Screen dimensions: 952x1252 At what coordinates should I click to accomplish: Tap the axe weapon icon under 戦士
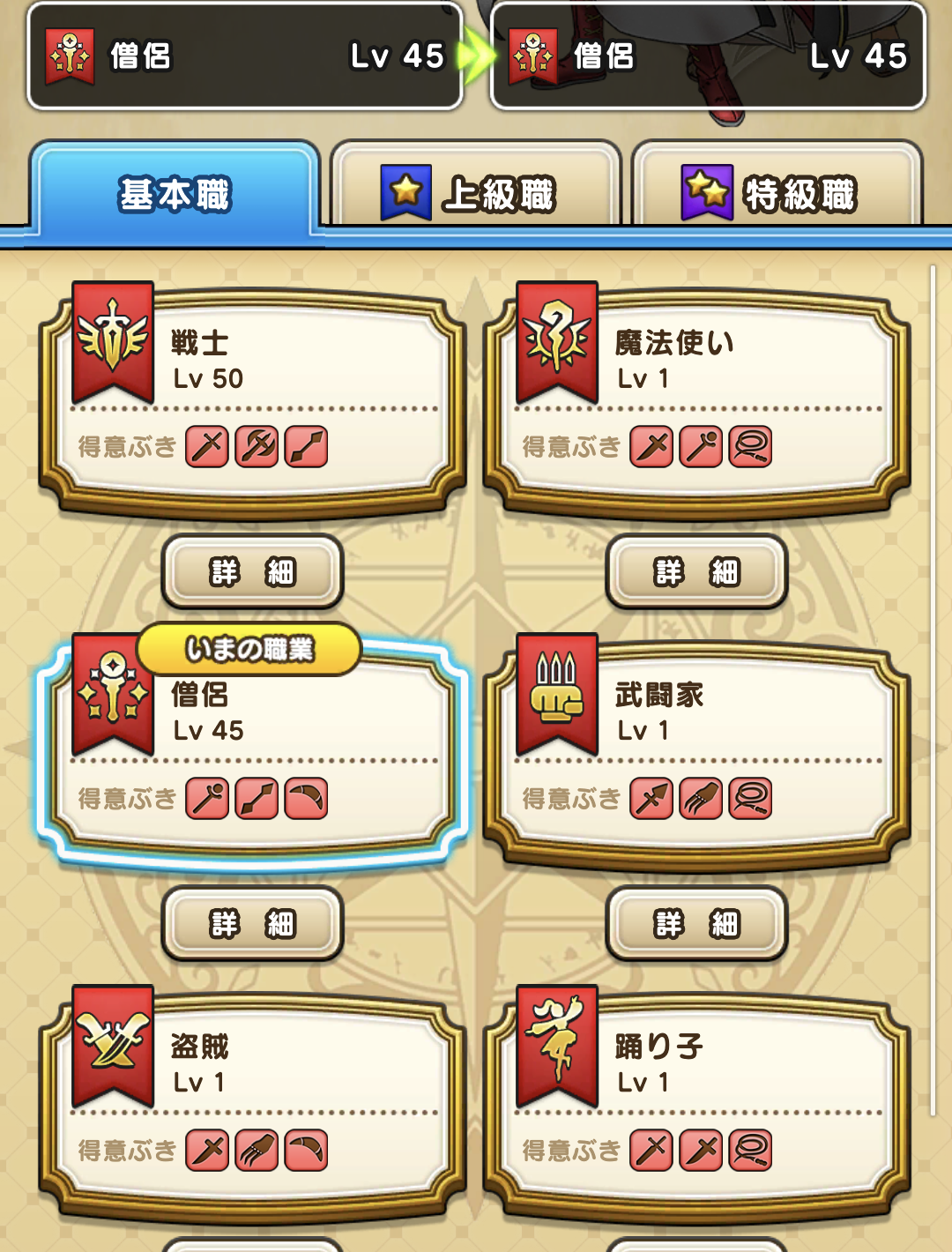click(257, 446)
